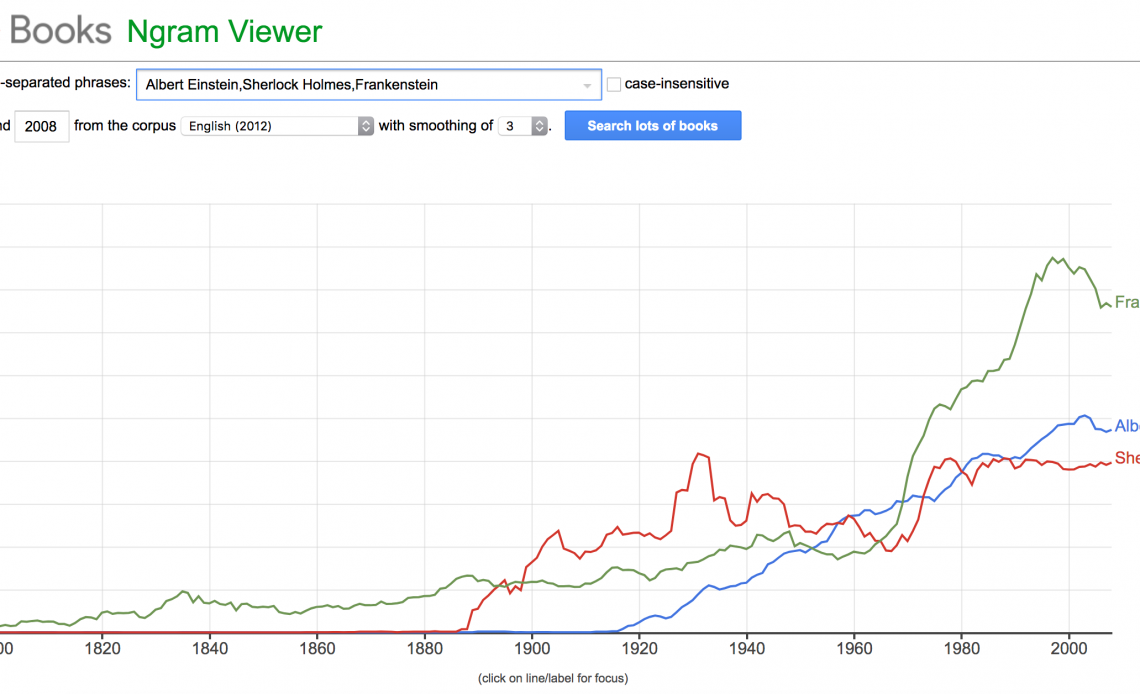Open the Ngram Viewer title link
This screenshot has width=1140, height=694.
(x=224, y=32)
